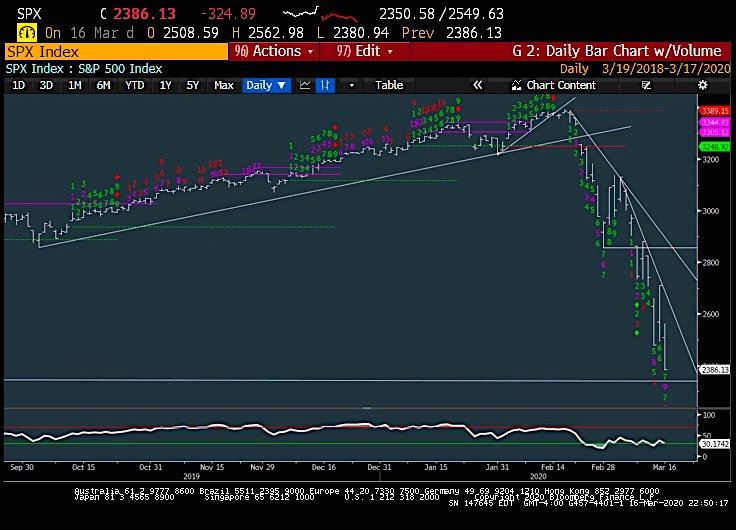Open the 97) Edit menu
This screenshot has width=736, height=530.
[364, 51]
